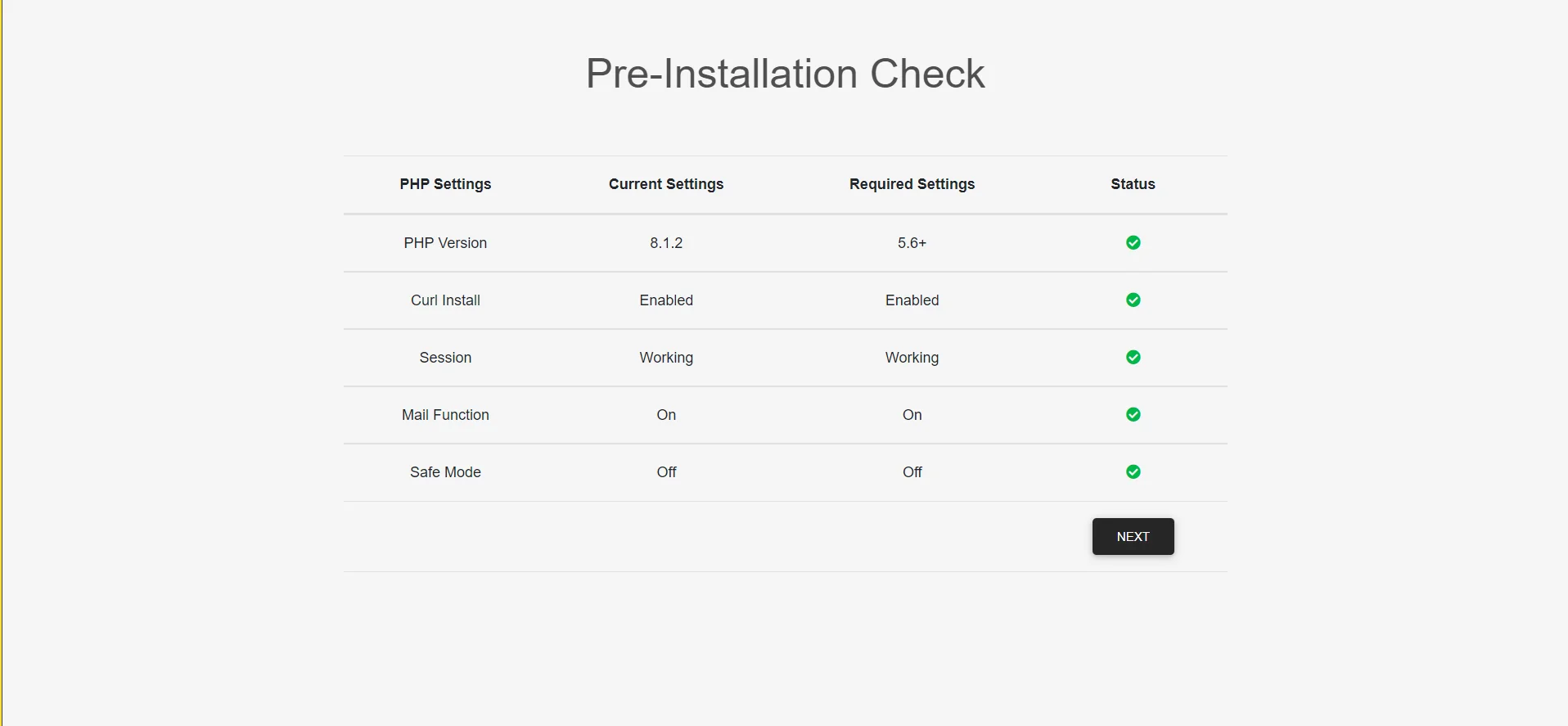
Task: Select the Mail Function row label
Action: (x=445, y=415)
